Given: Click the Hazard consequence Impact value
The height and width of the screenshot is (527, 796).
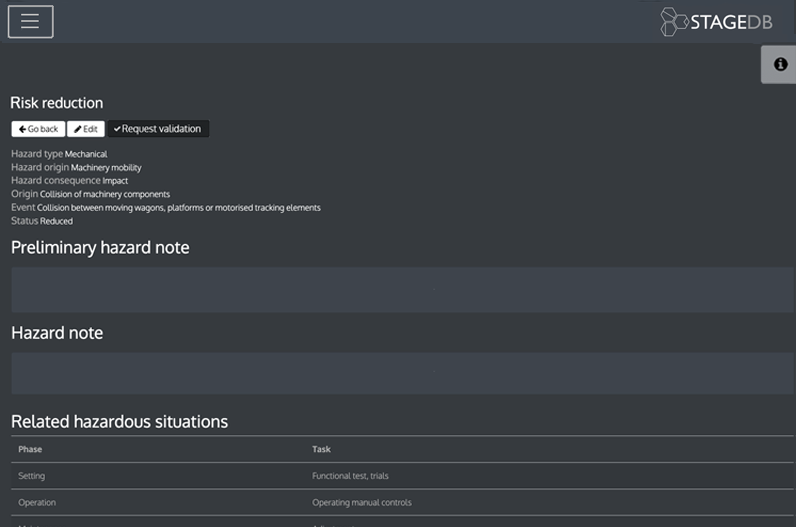Looking at the screenshot, I should coord(115,181).
